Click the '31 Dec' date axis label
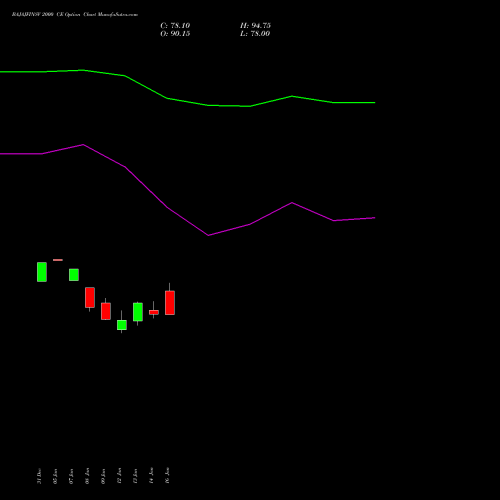This screenshot has height=500, width=500. [x=39, y=476]
